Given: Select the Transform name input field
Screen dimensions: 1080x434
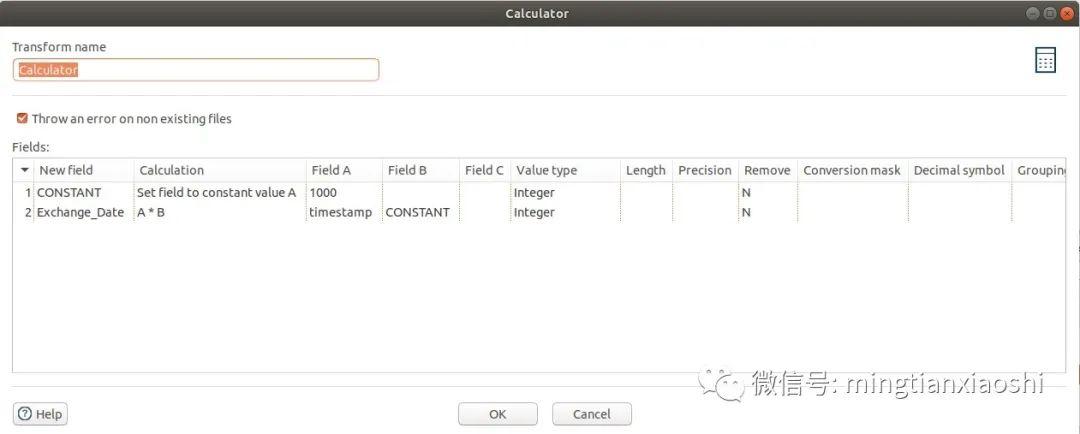Looking at the screenshot, I should [196, 70].
